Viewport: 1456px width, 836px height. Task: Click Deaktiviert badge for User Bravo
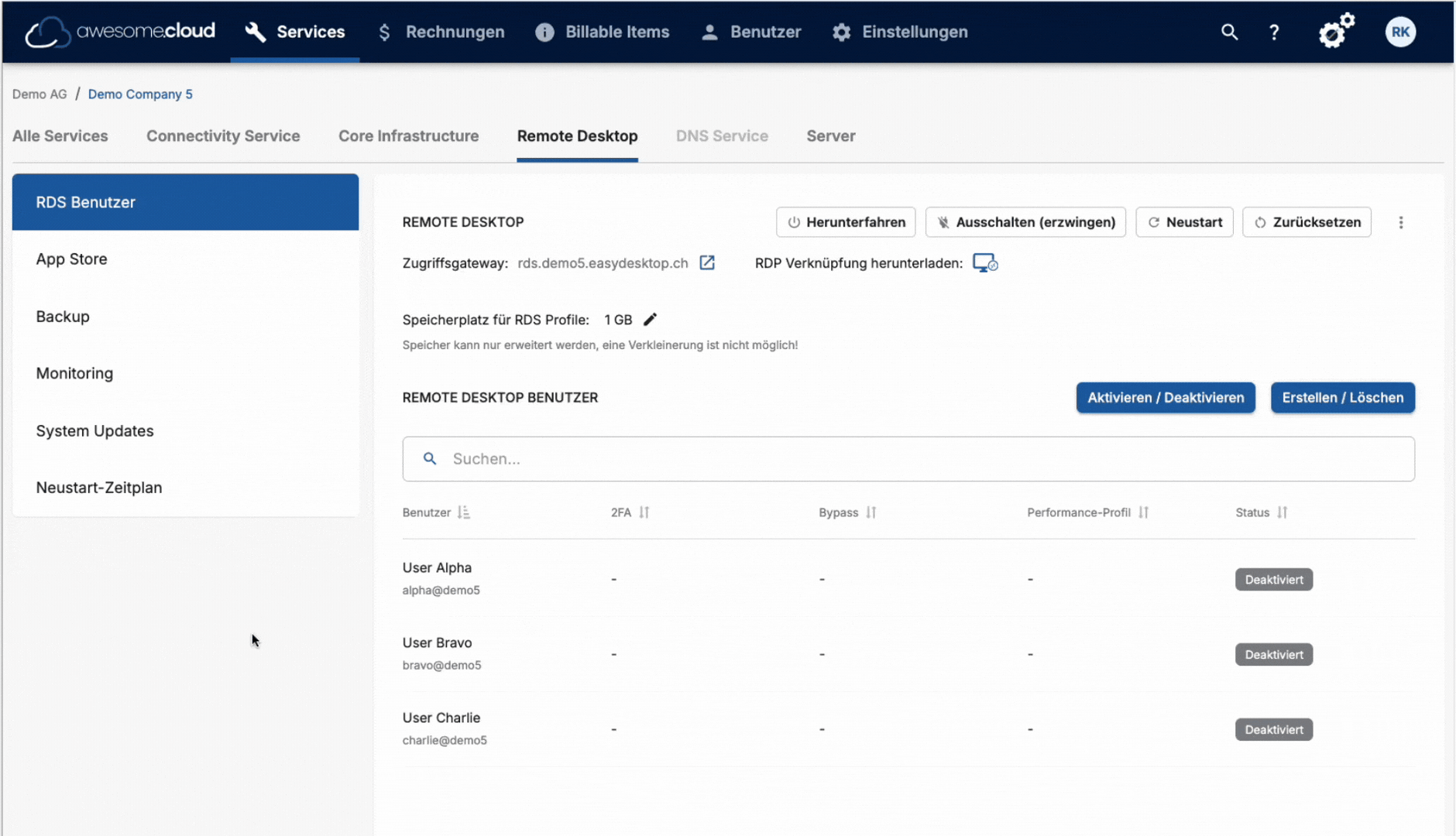[x=1274, y=655]
